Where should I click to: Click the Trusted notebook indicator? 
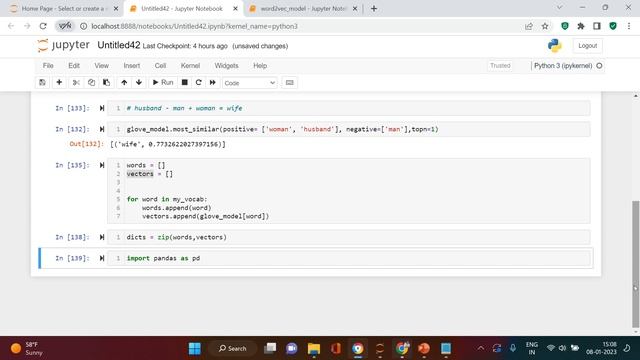point(500,66)
